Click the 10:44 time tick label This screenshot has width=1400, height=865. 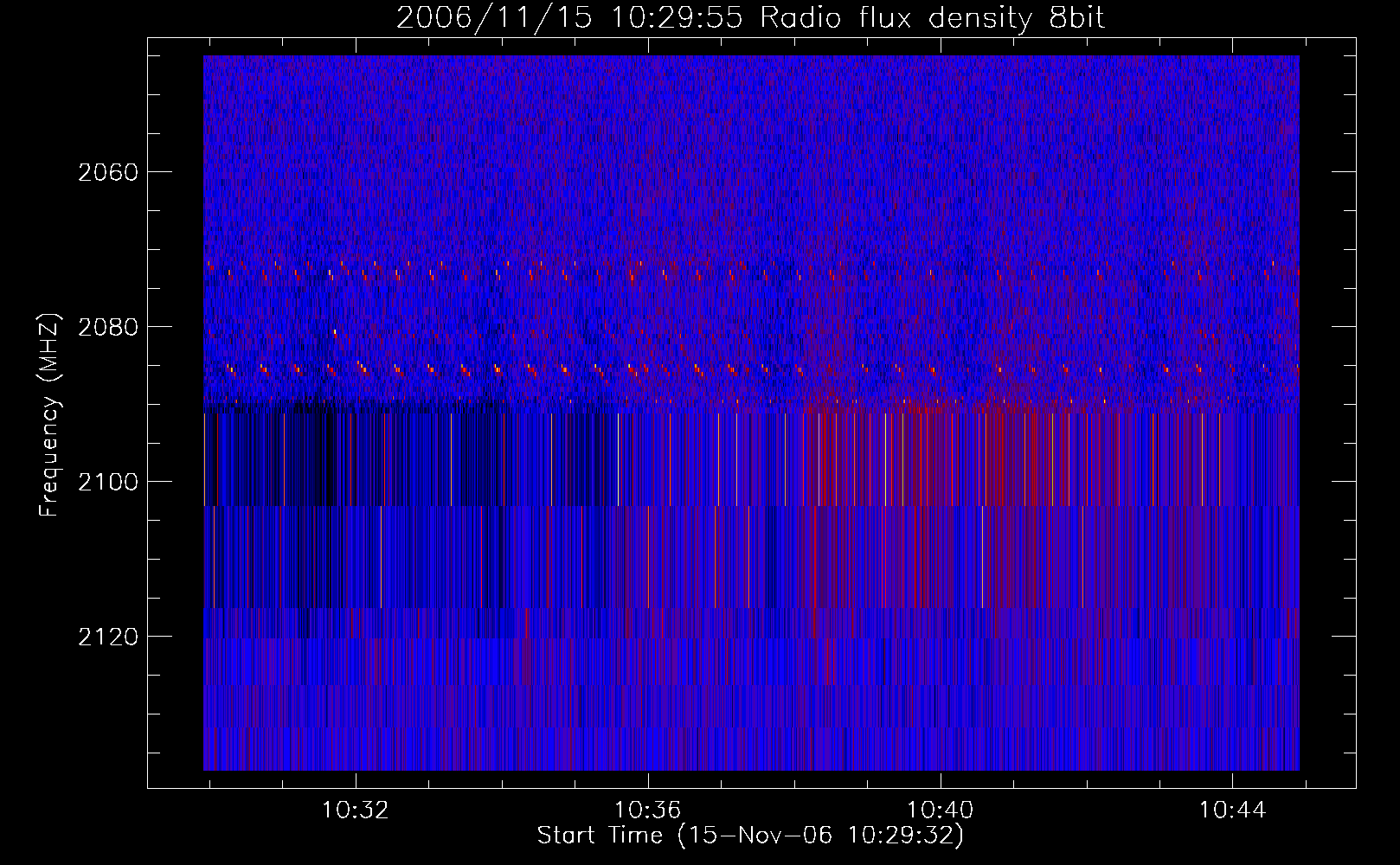[x=1232, y=811]
